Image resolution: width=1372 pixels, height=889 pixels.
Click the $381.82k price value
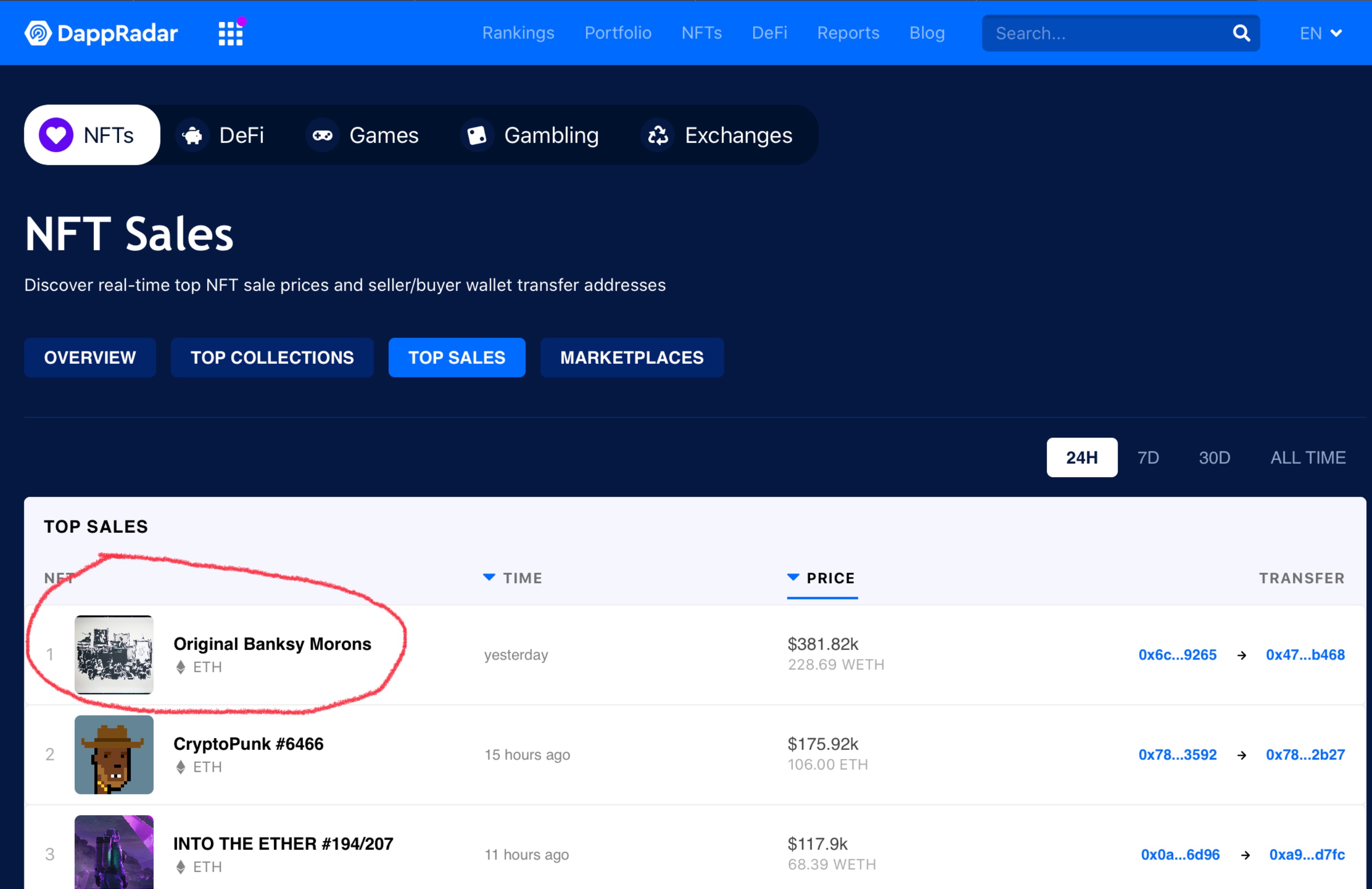pos(823,644)
